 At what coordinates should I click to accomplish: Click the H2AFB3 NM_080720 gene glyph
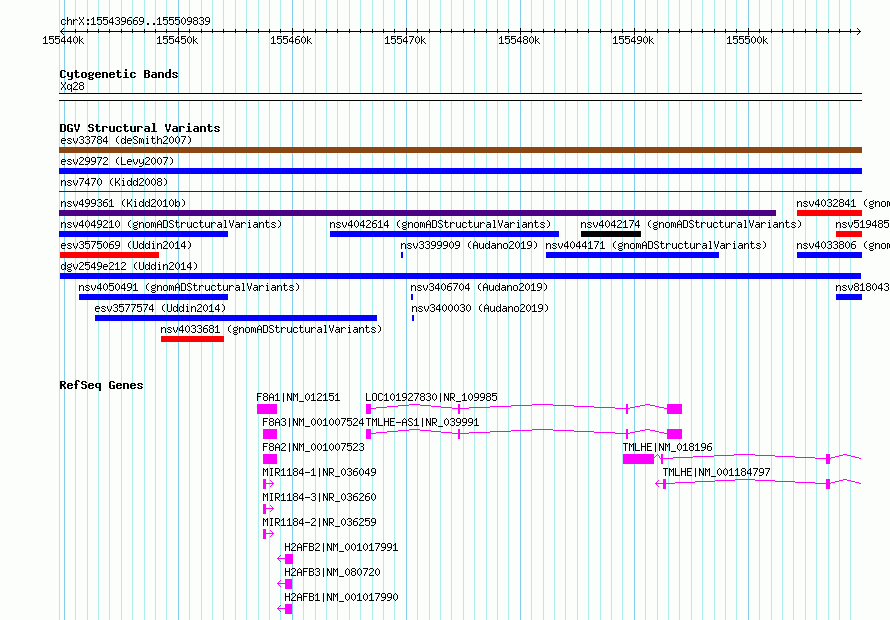tap(285, 584)
